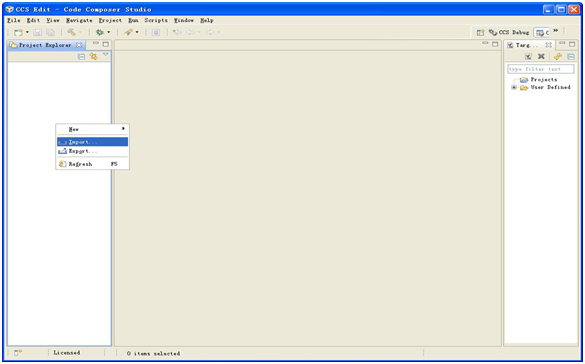
Task: Click the Save All toolbar icon
Action: point(50,32)
